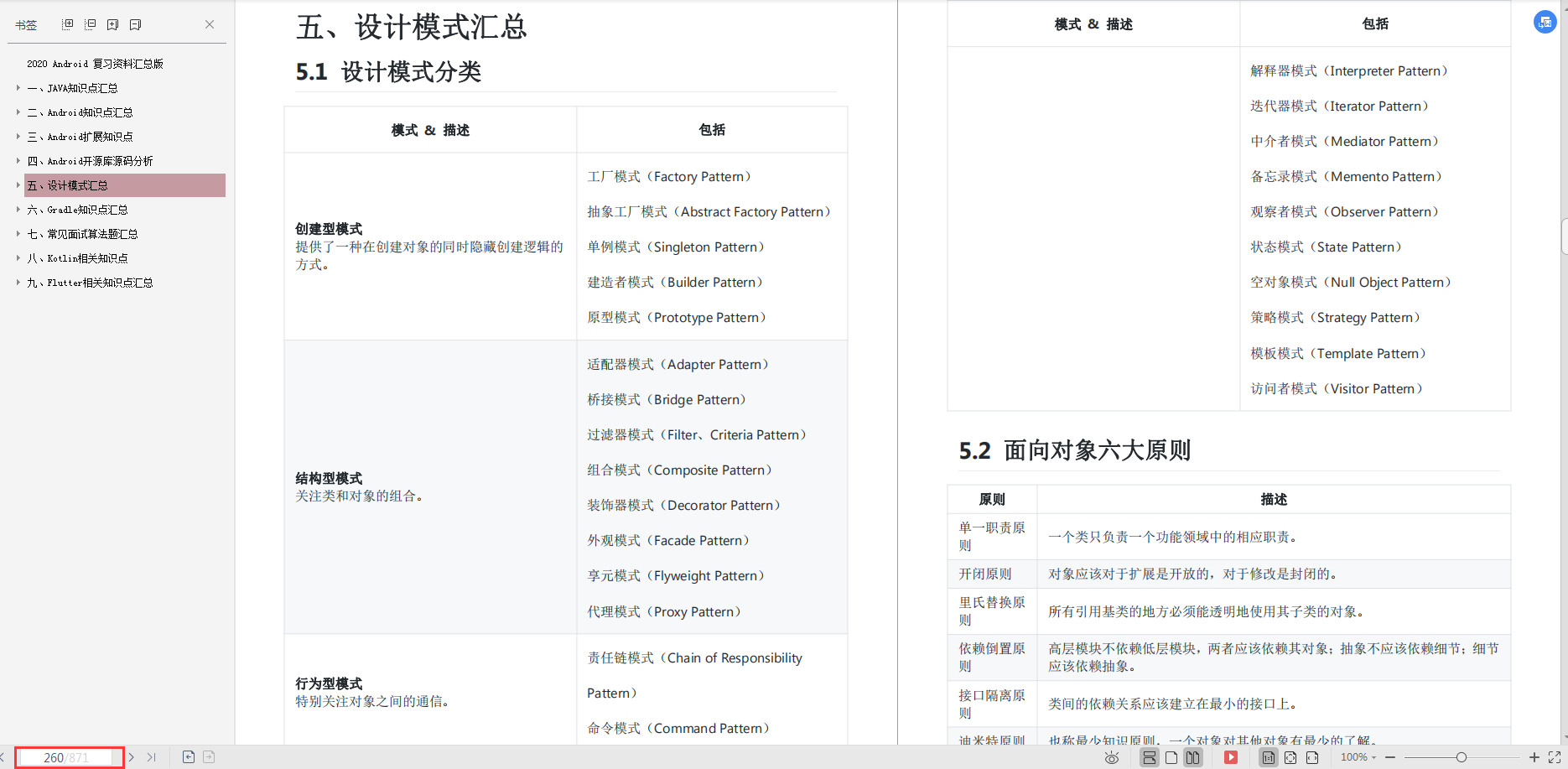Screen dimensions: 1568x769
Task: Collapse all bookmarks in the sidebar
Action: (90, 23)
